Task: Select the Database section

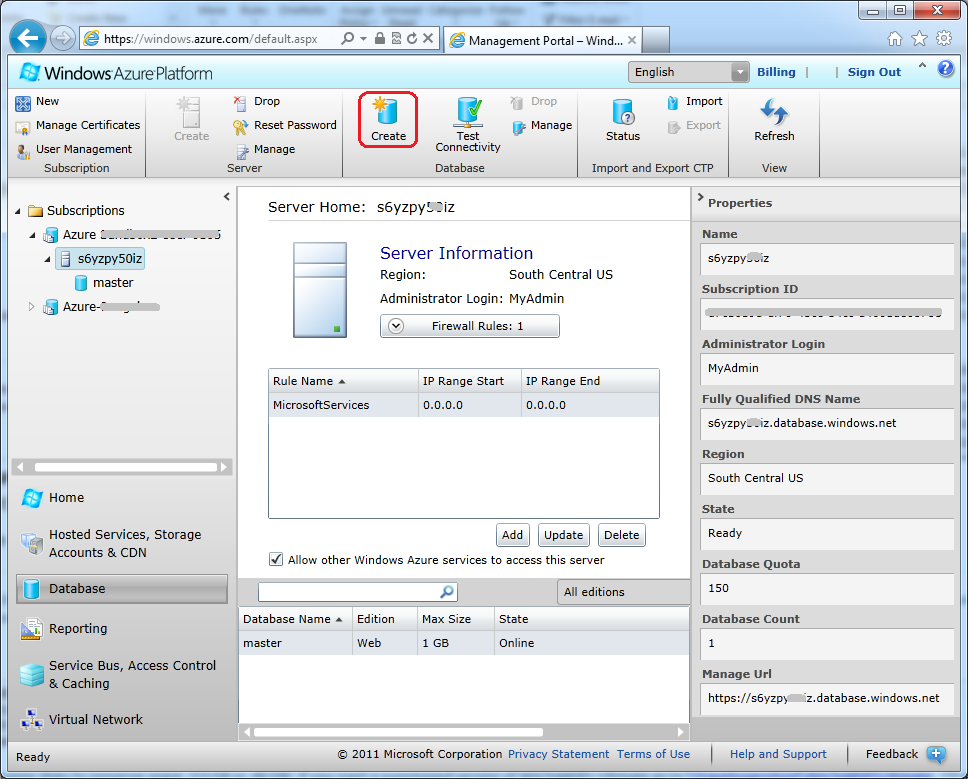Action: 122,589
